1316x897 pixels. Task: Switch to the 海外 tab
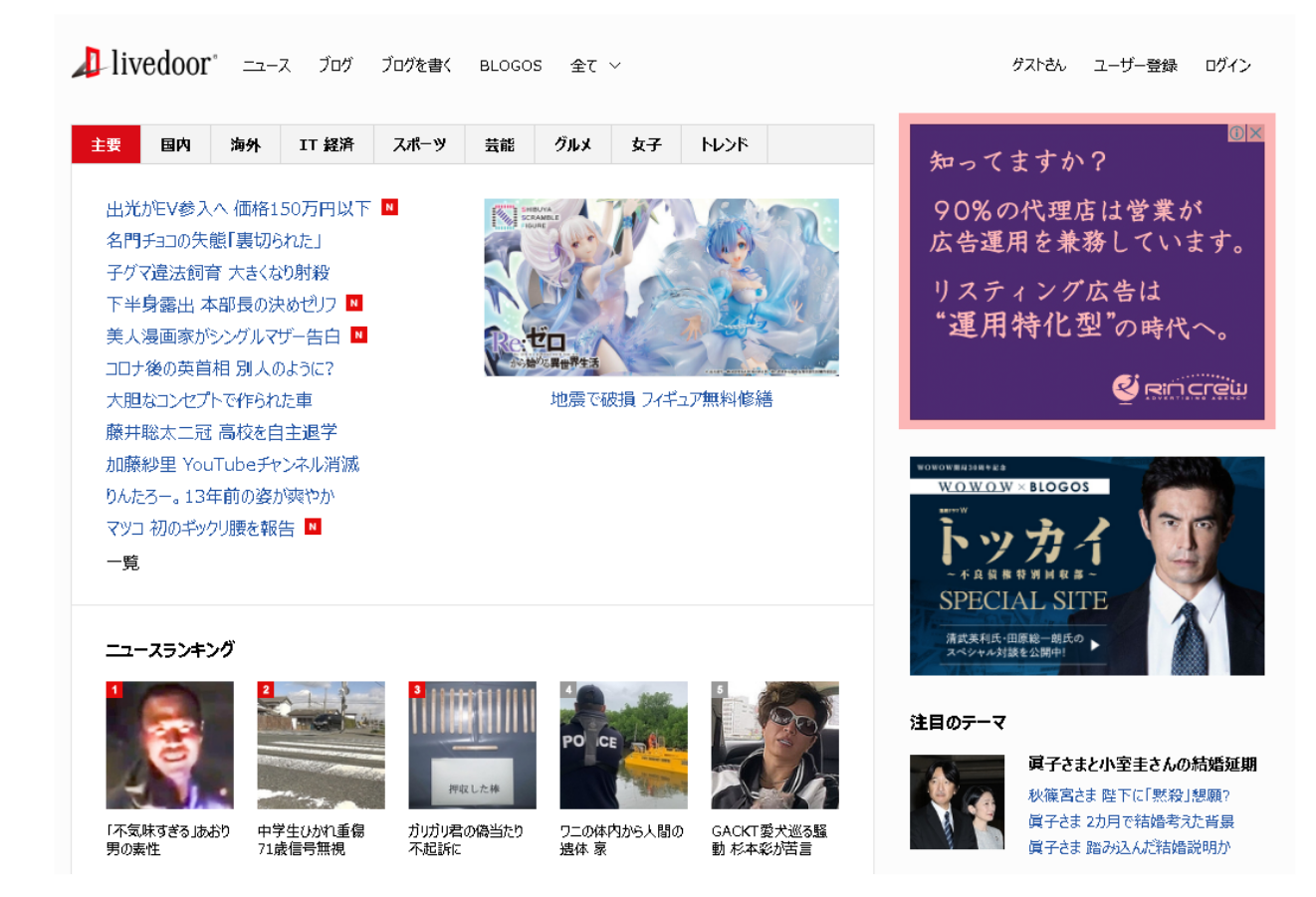pyautogui.click(x=246, y=144)
